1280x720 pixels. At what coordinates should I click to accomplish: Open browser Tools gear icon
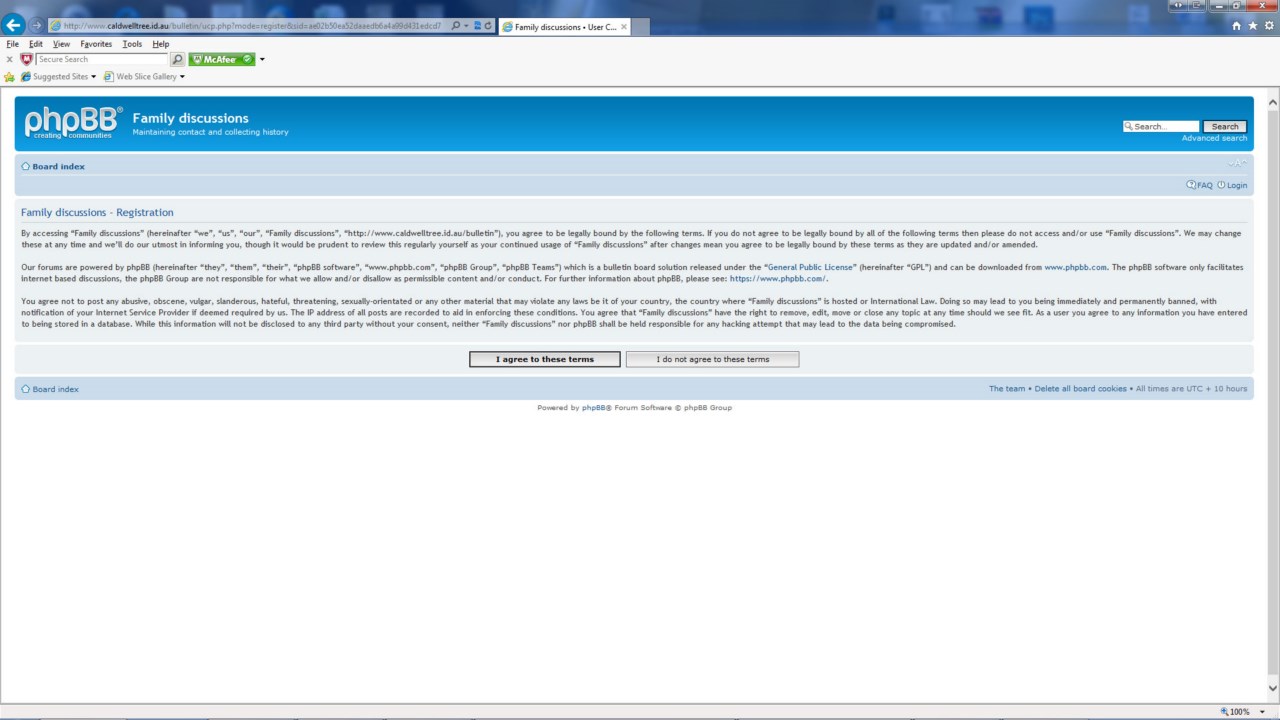click(x=1269, y=26)
